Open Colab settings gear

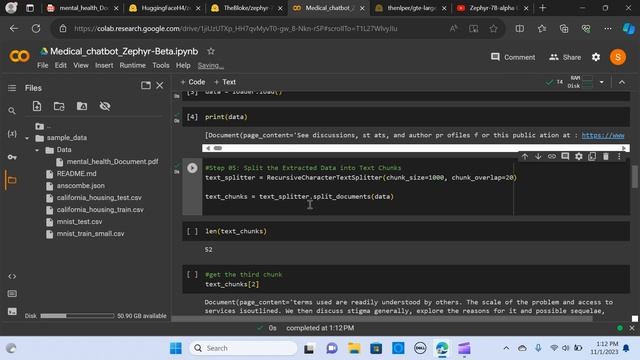(x=596, y=57)
